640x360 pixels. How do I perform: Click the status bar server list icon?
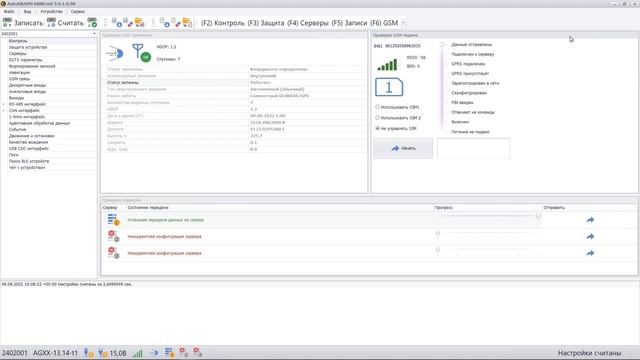click(169, 353)
